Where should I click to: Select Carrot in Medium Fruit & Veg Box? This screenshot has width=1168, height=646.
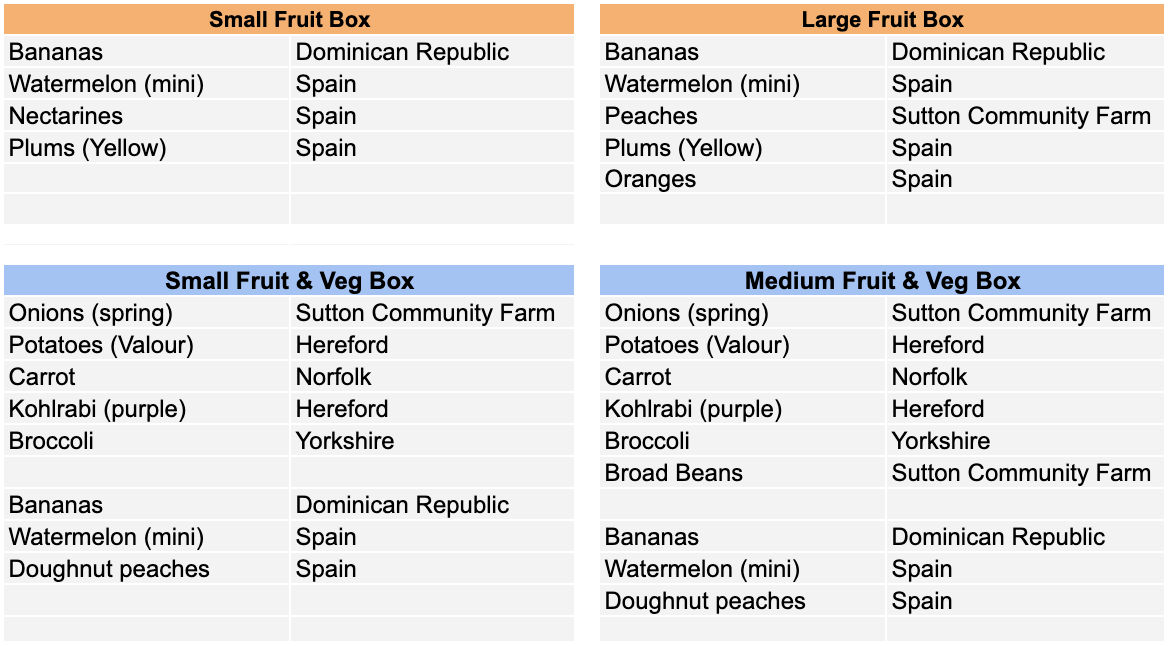(x=743, y=376)
